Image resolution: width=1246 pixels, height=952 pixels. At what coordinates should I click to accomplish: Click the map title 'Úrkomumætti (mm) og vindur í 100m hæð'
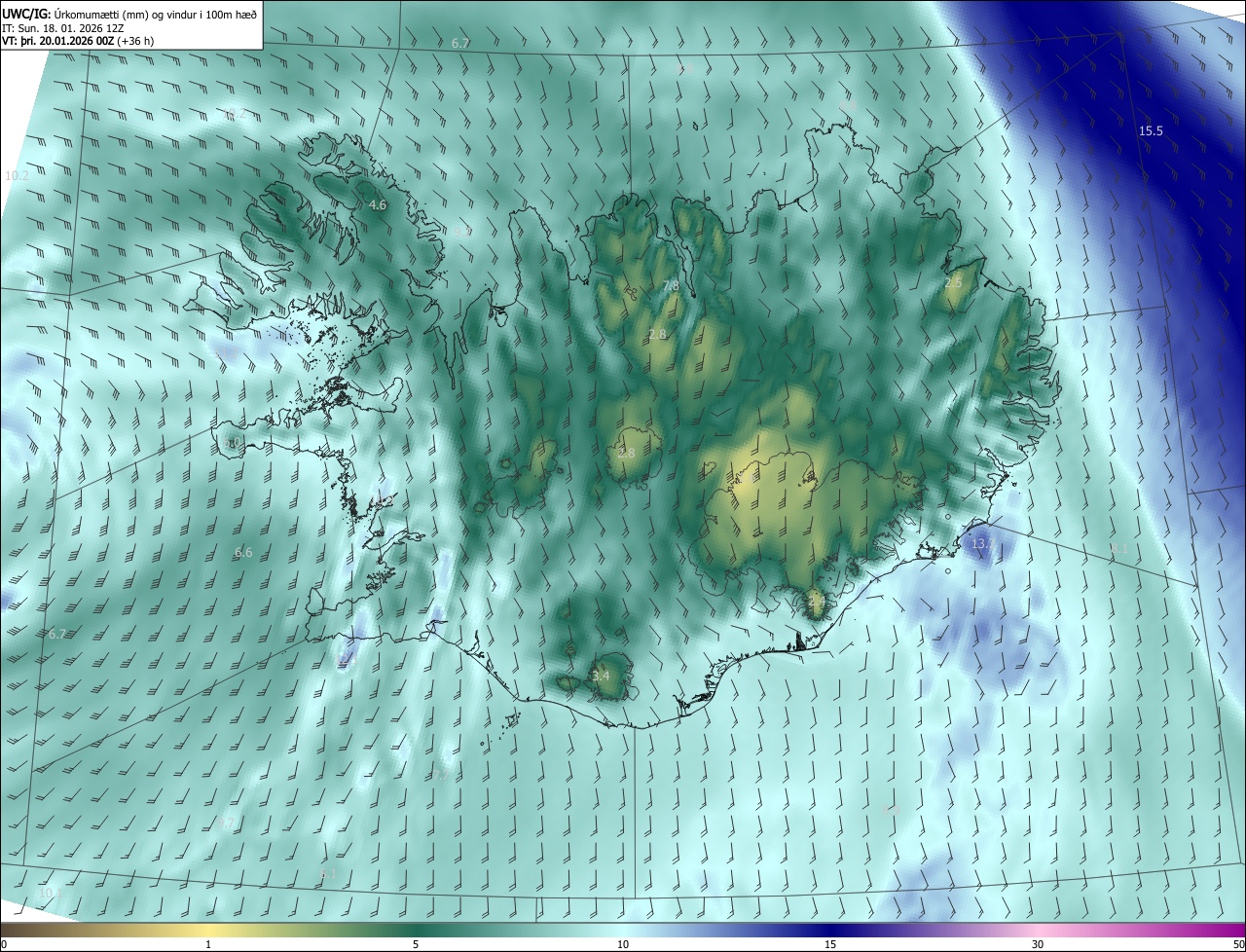coord(156,15)
